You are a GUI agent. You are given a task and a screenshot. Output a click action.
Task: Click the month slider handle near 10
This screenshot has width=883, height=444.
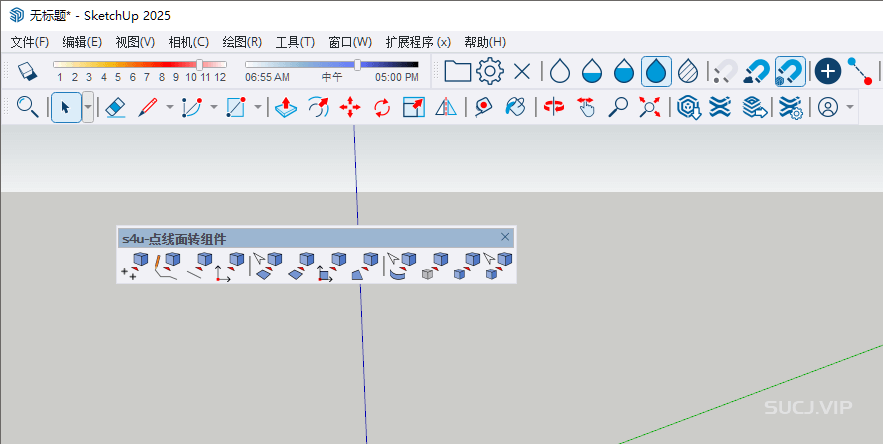coord(199,65)
